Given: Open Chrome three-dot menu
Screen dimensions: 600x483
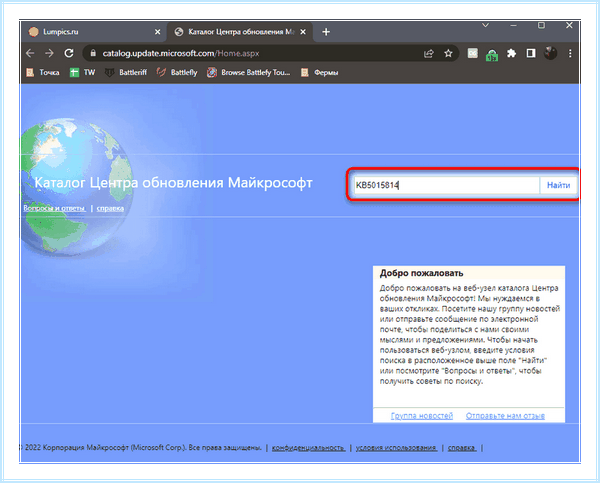Looking at the screenshot, I should pos(570,53).
